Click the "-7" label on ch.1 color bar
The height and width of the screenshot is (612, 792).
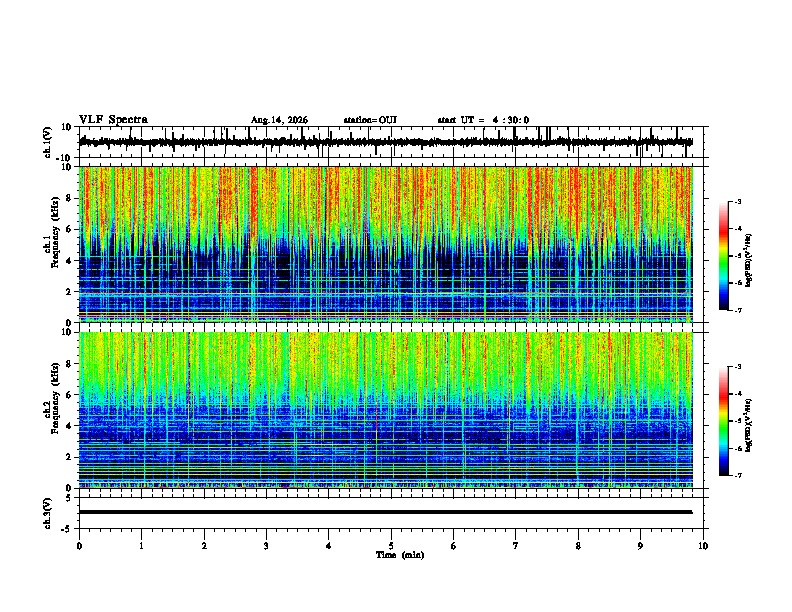[x=738, y=310]
